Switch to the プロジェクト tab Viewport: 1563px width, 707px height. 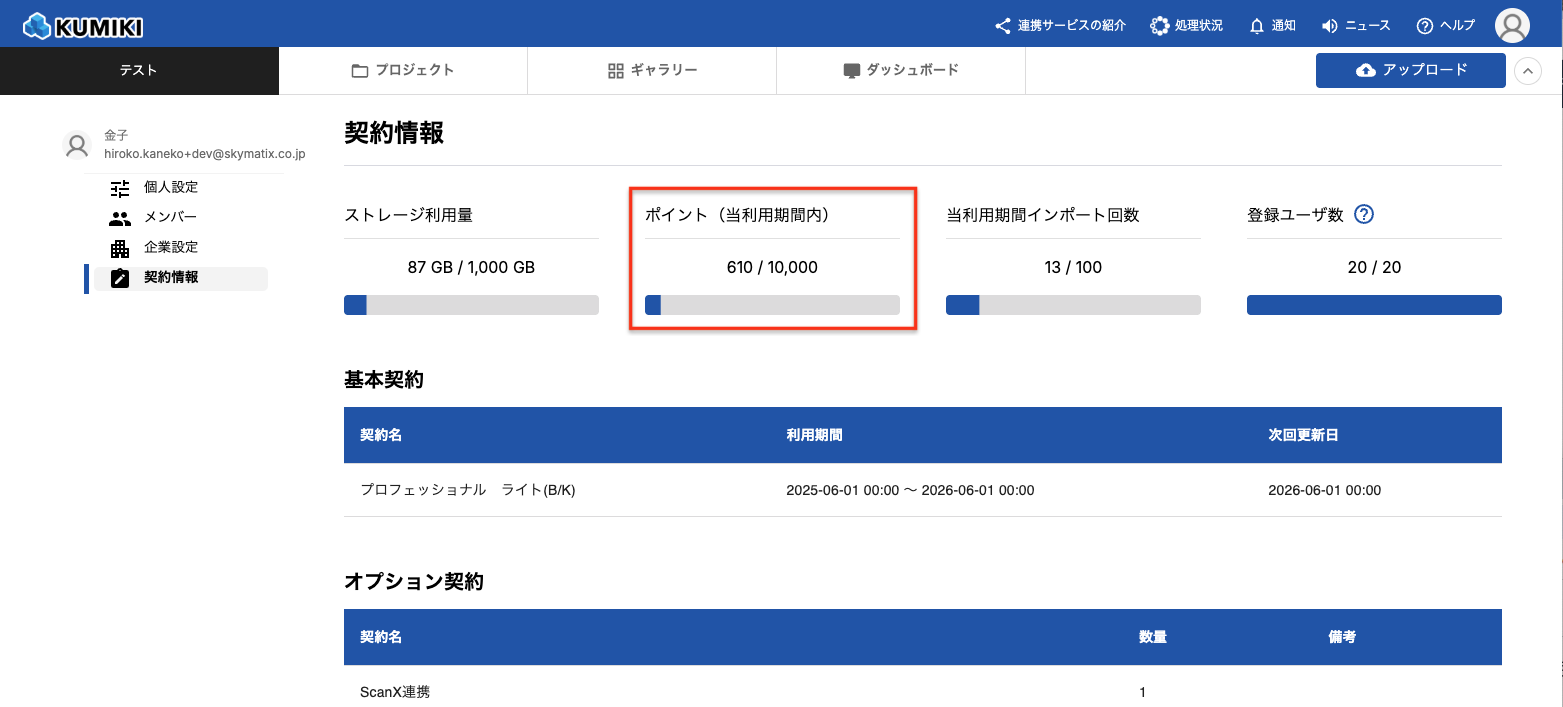click(x=403, y=70)
